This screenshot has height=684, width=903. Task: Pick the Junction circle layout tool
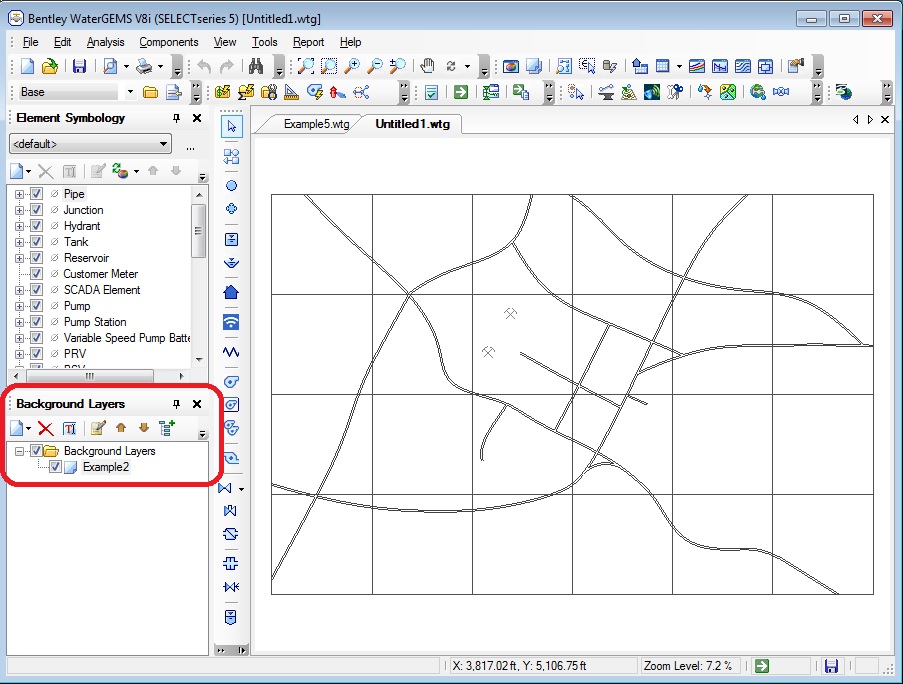click(x=232, y=185)
